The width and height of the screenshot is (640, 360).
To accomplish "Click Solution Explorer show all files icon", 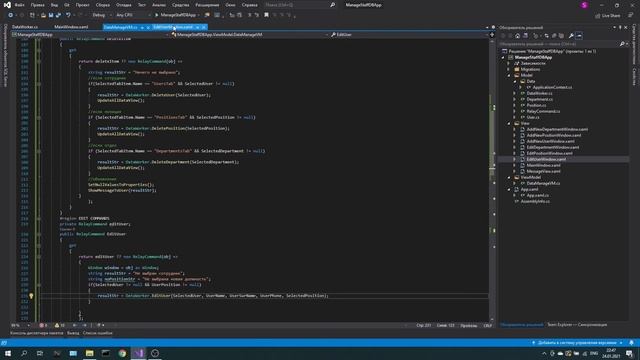I will [561, 36].
